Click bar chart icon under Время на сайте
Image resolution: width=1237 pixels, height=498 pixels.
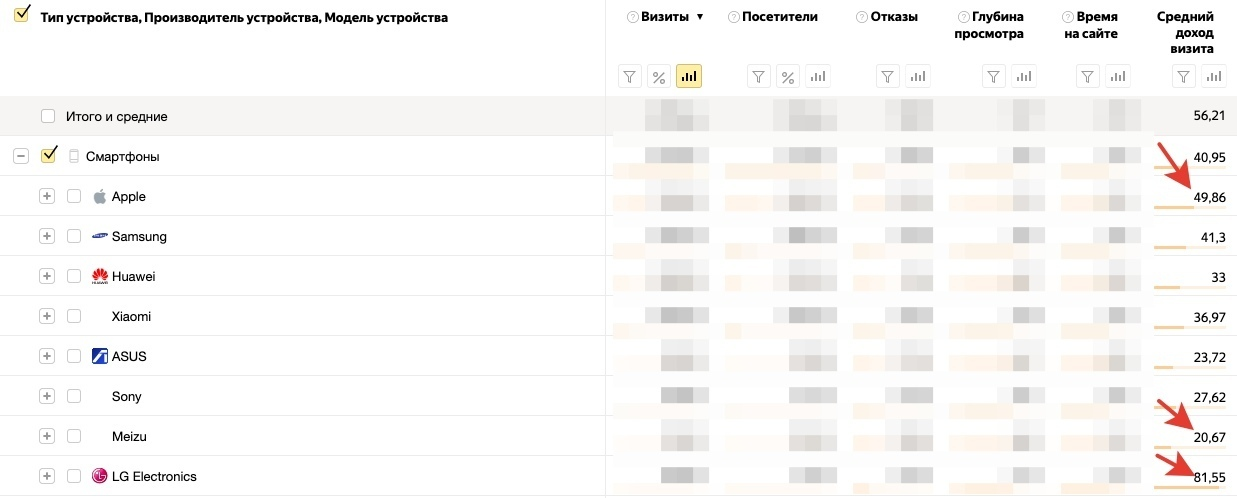click(1118, 76)
